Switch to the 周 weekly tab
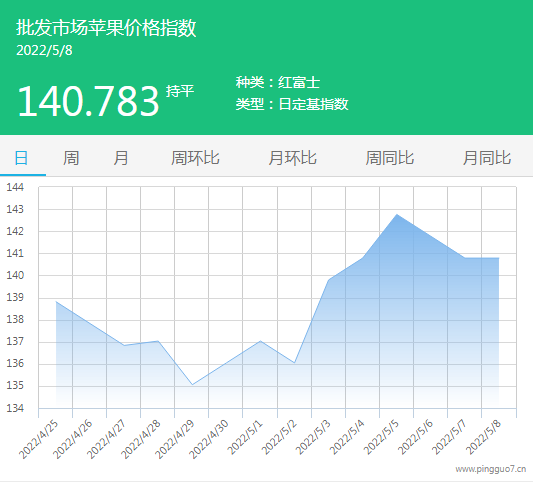 pos(71,158)
